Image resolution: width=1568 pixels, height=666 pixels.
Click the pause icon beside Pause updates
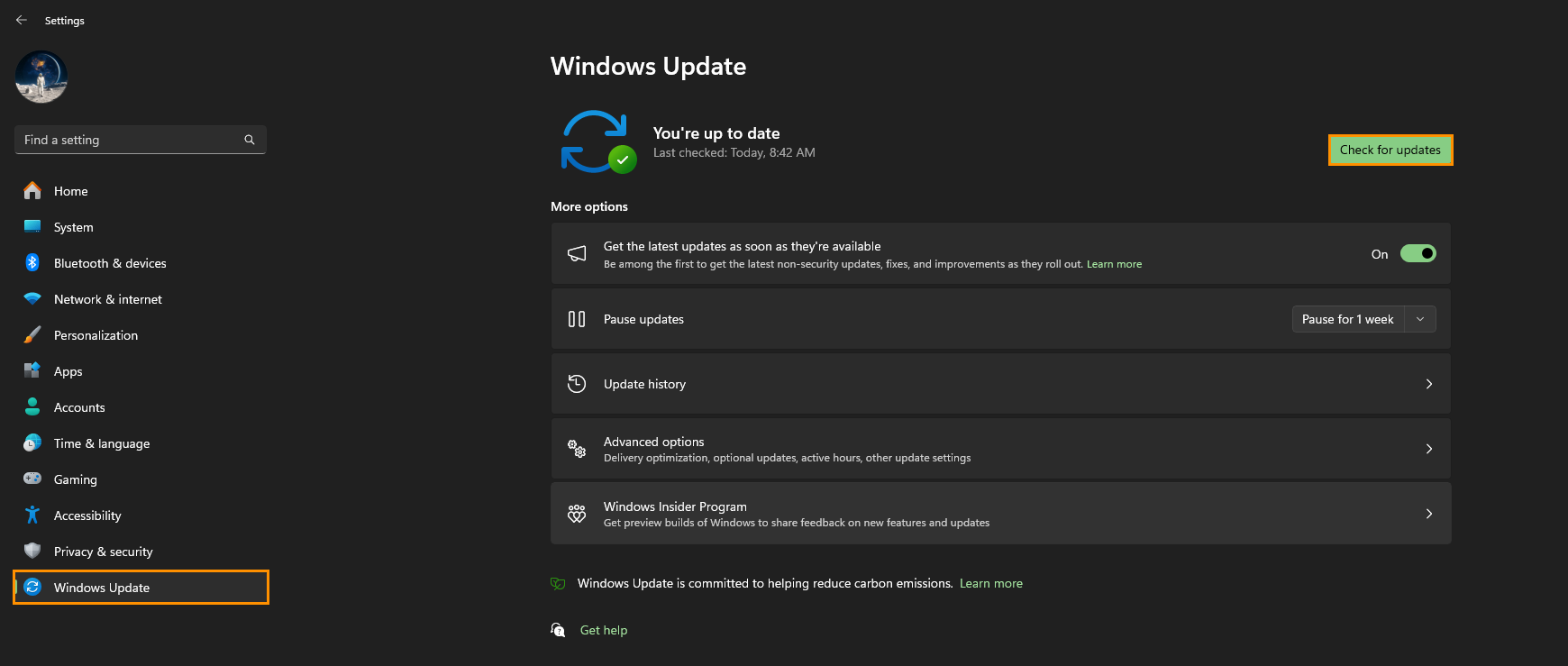pos(577,319)
